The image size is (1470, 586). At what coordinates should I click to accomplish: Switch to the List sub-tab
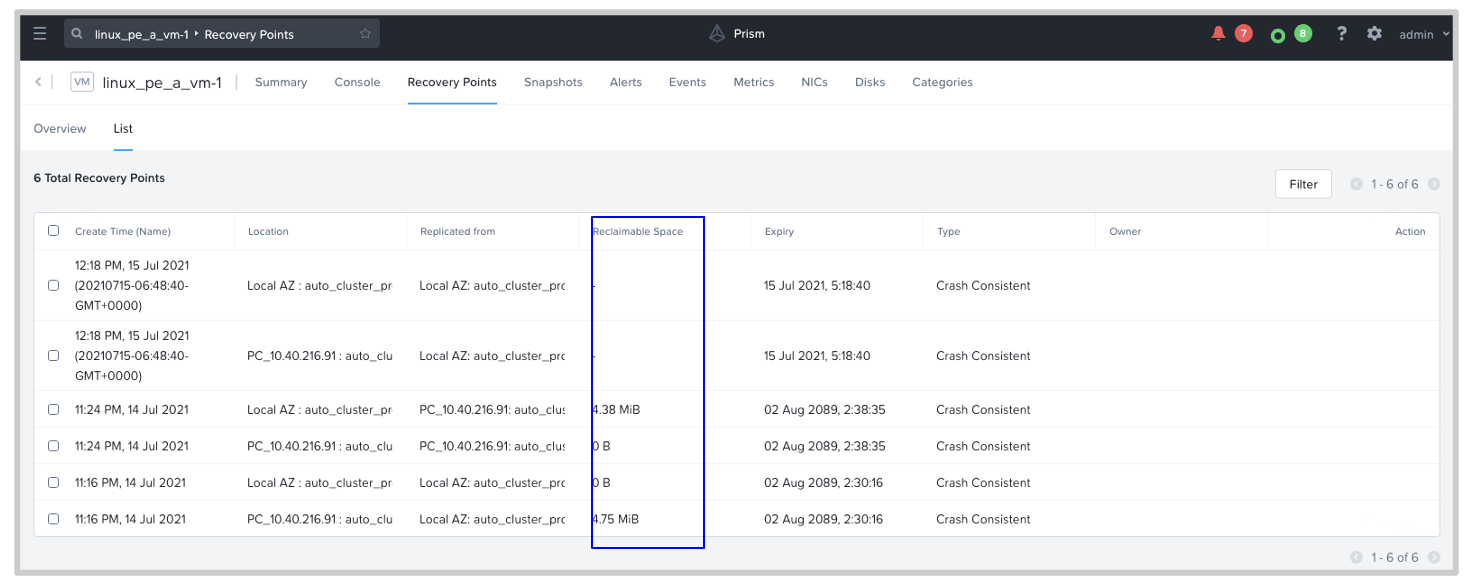(x=123, y=128)
